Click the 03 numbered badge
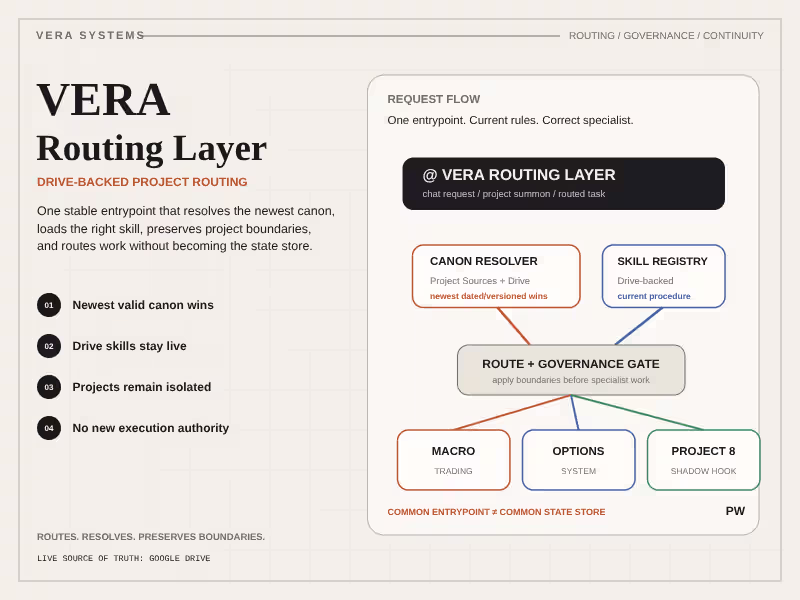This screenshot has width=800, height=600. 49,387
